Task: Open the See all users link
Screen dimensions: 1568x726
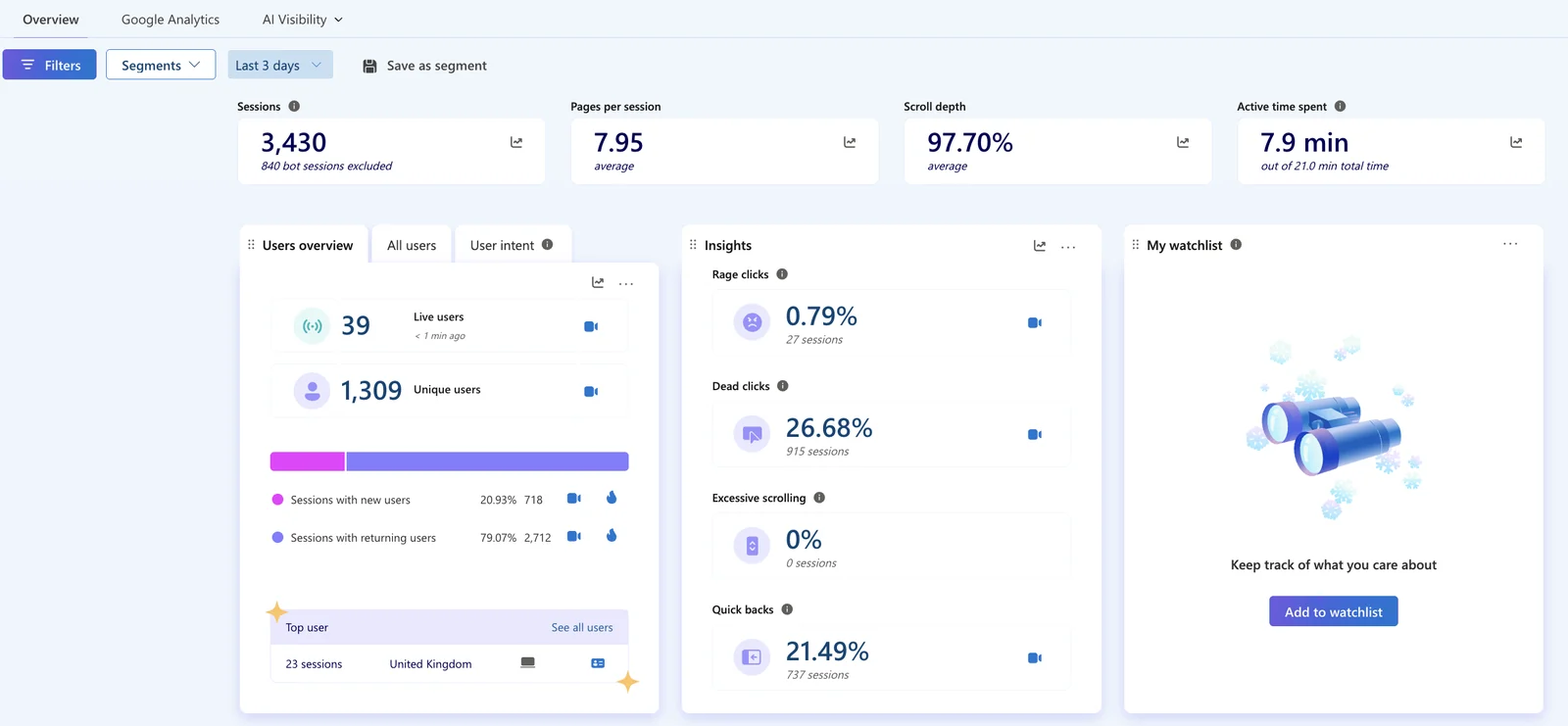Action: tap(582, 627)
